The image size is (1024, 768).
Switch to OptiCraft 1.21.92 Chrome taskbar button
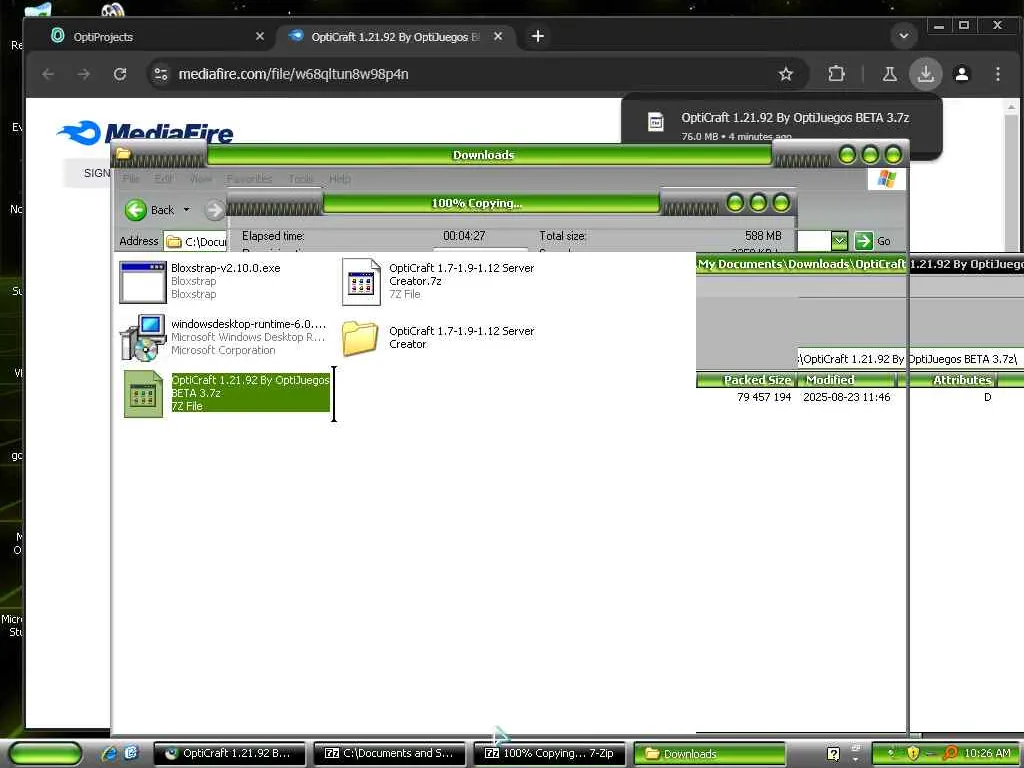point(229,753)
